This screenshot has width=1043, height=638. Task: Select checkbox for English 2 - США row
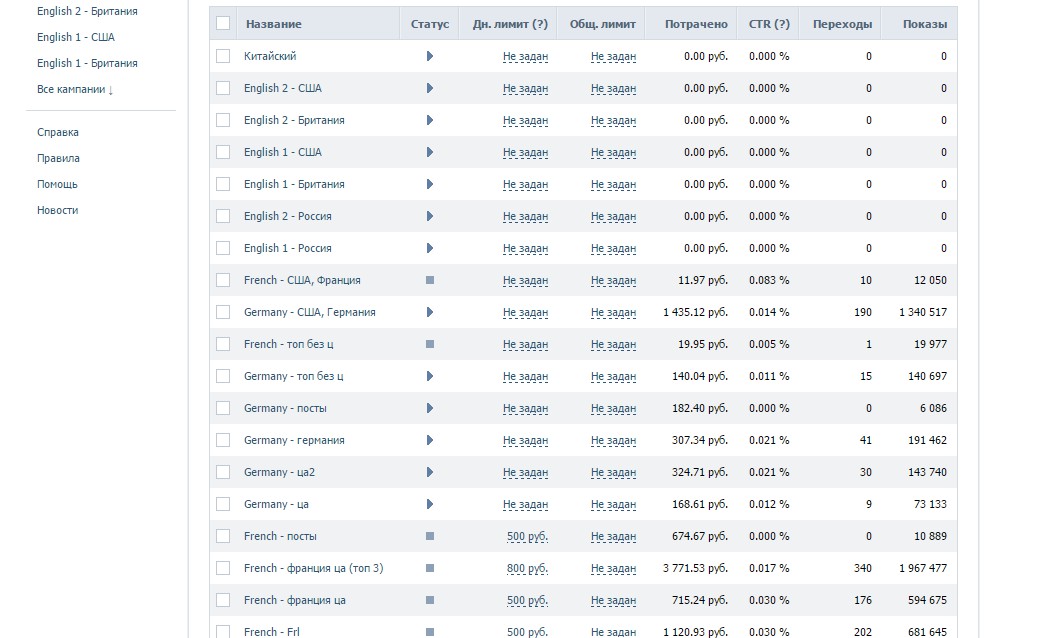tap(223, 88)
